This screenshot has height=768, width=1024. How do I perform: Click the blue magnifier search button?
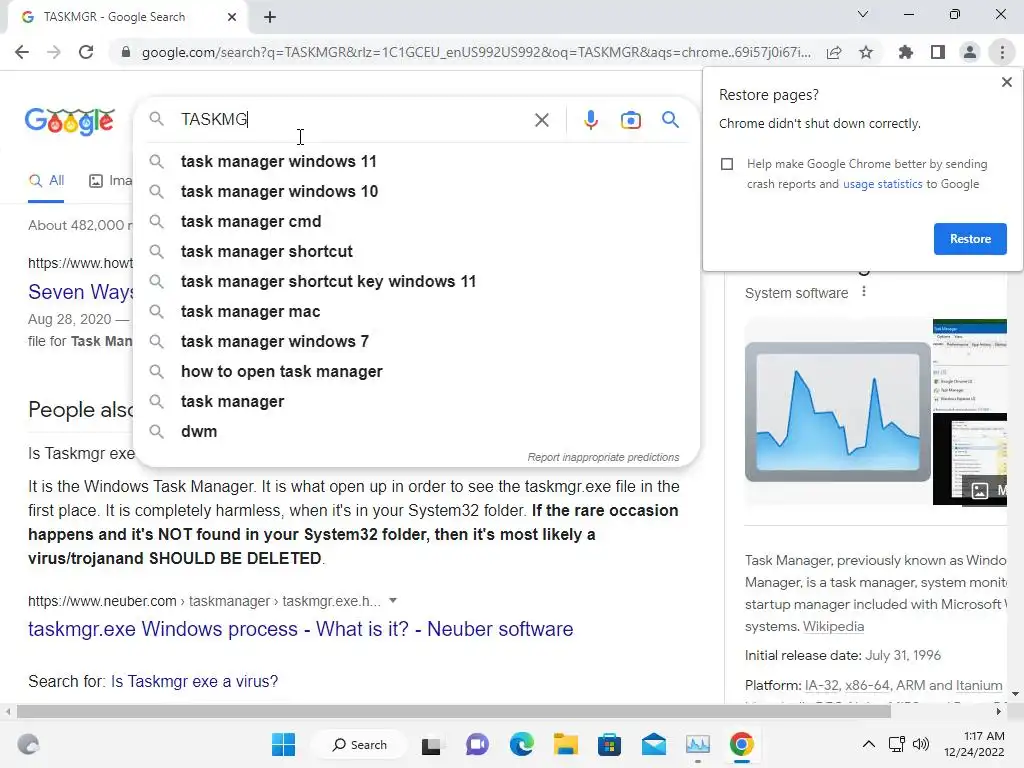(x=670, y=120)
